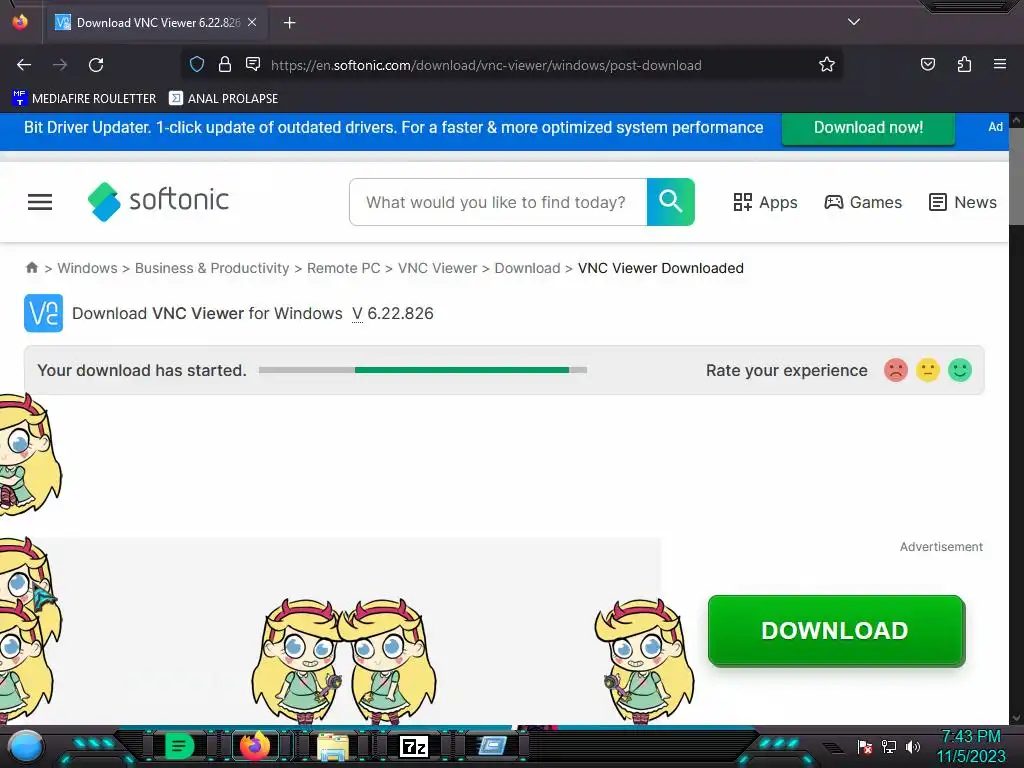Switch to Firefox in the taskbar
Screen dimensions: 1024x768
[255, 746]
